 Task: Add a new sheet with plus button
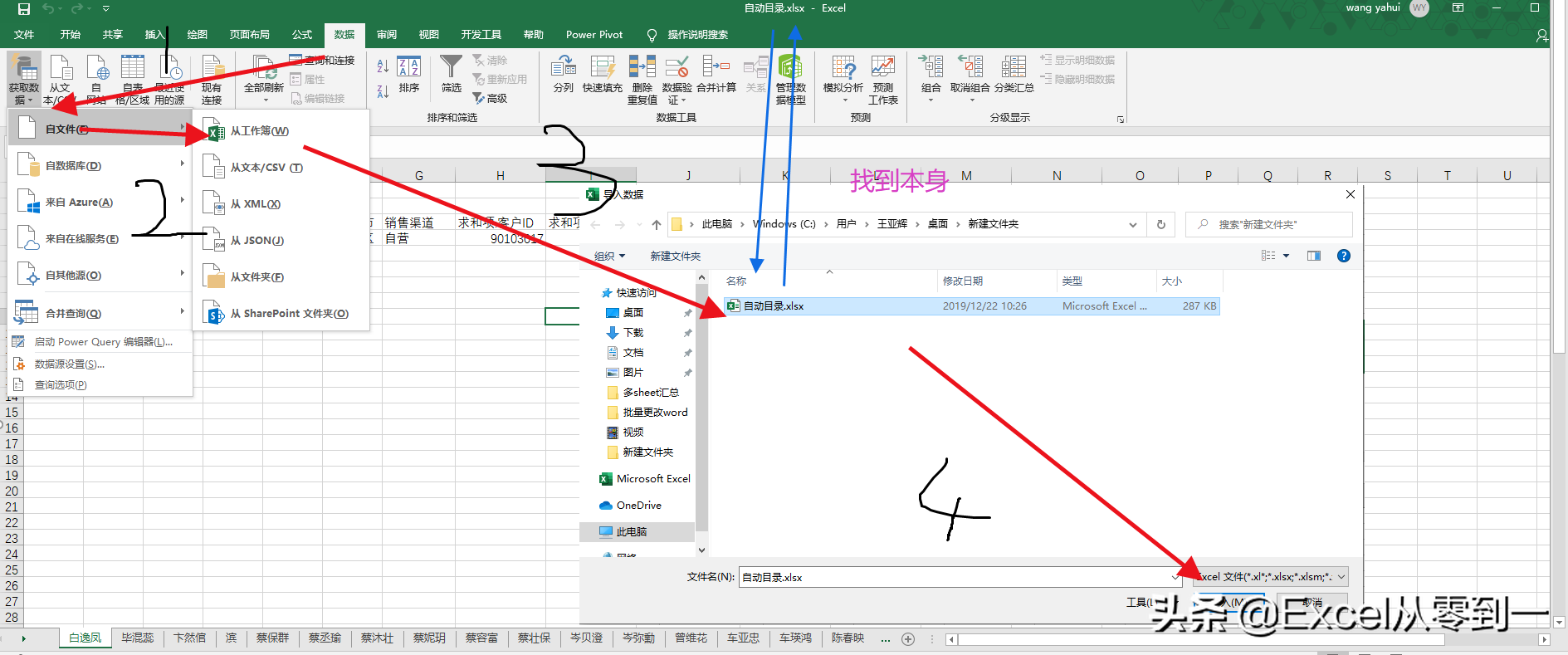tap(908, 638)
